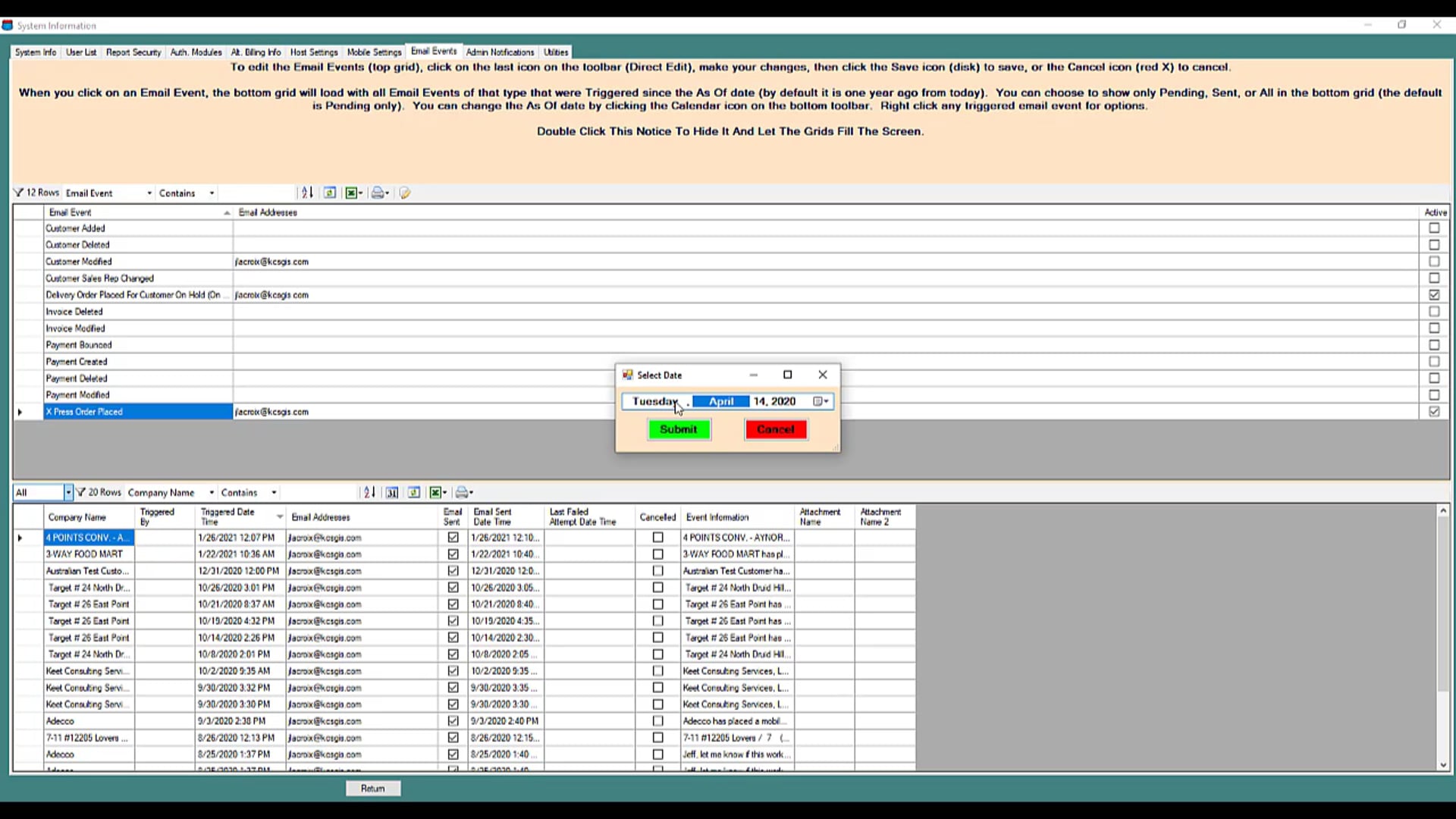Viewport: 1456px width, 819px height.
Task: Click the refresh icon in top grid toolbar
Action: coord(330,193)
